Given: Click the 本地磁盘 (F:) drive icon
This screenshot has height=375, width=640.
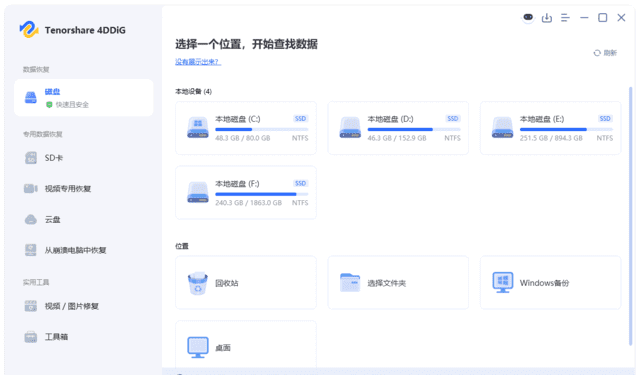Looking at the screenshot, I should [x=198, y=192].
